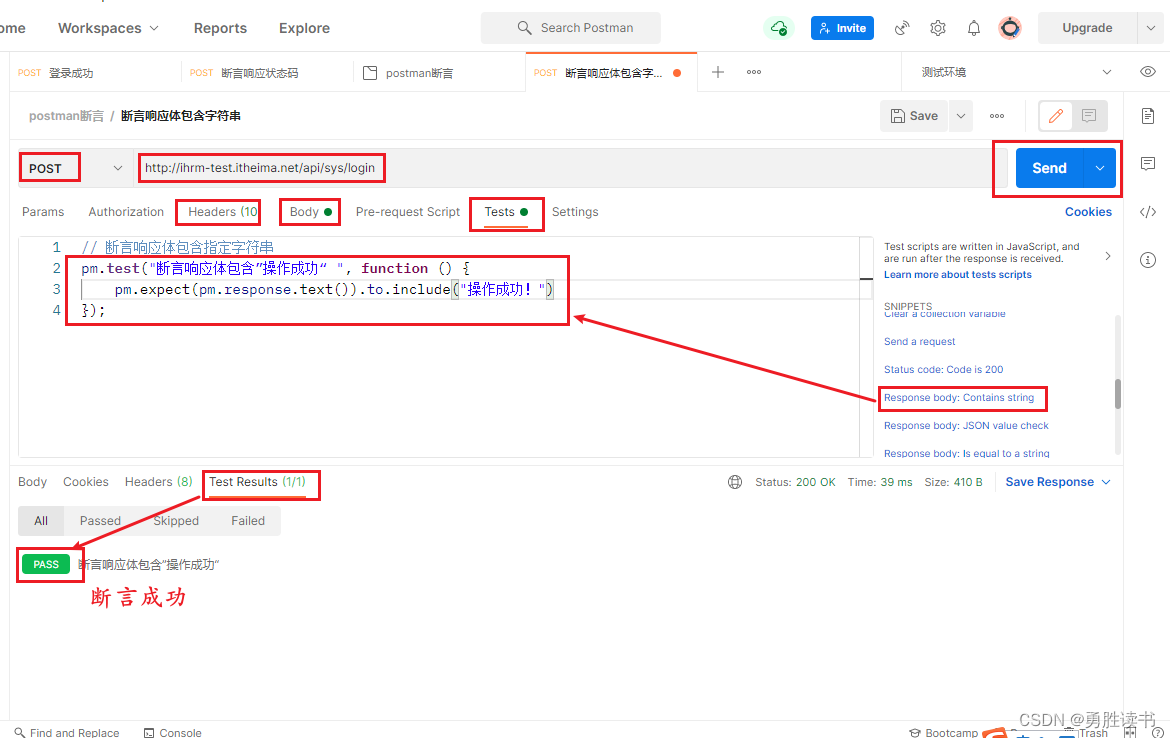
Task: Filter test results by Passed
Action: click(100, 521)
